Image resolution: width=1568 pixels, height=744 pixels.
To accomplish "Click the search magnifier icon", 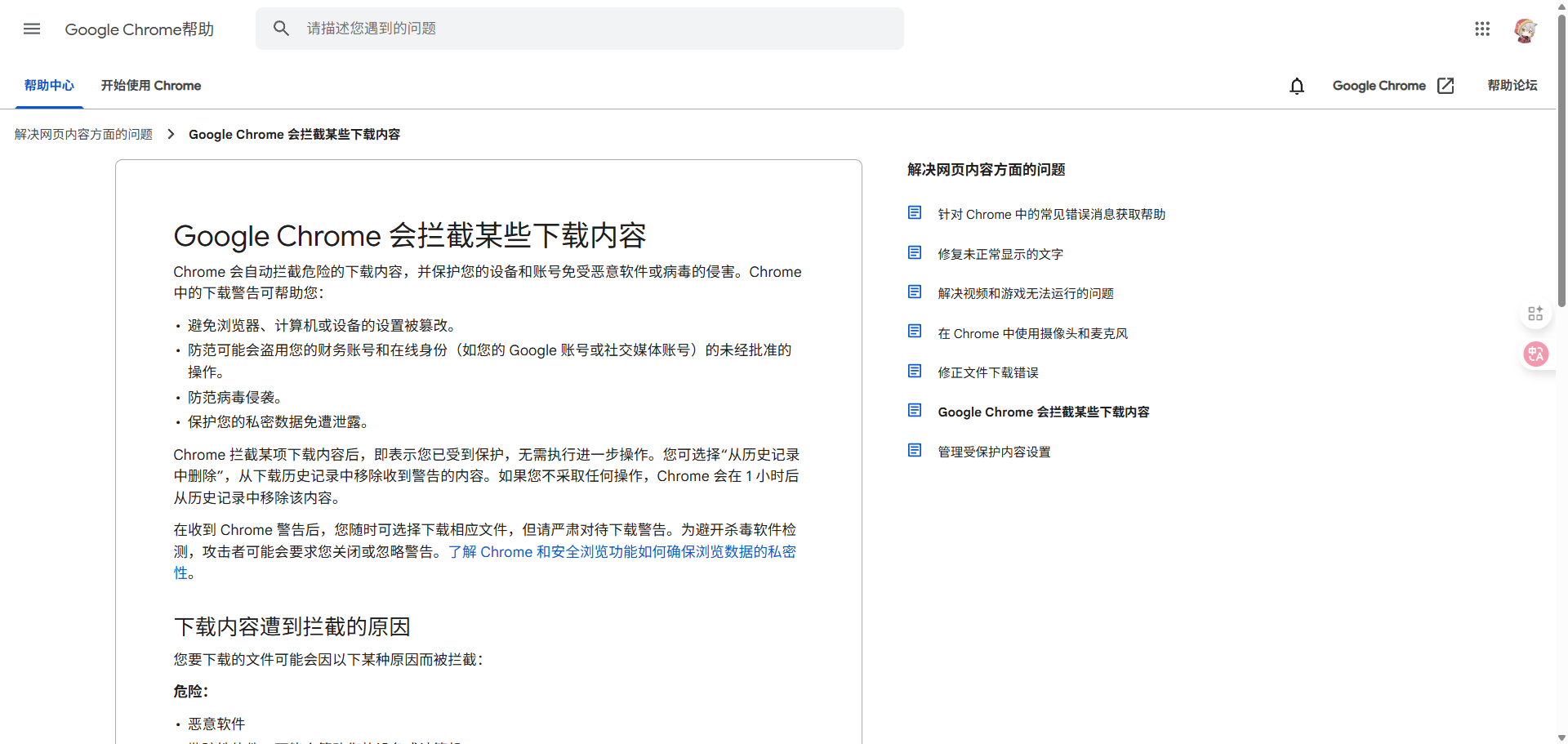I will [281, 29].
